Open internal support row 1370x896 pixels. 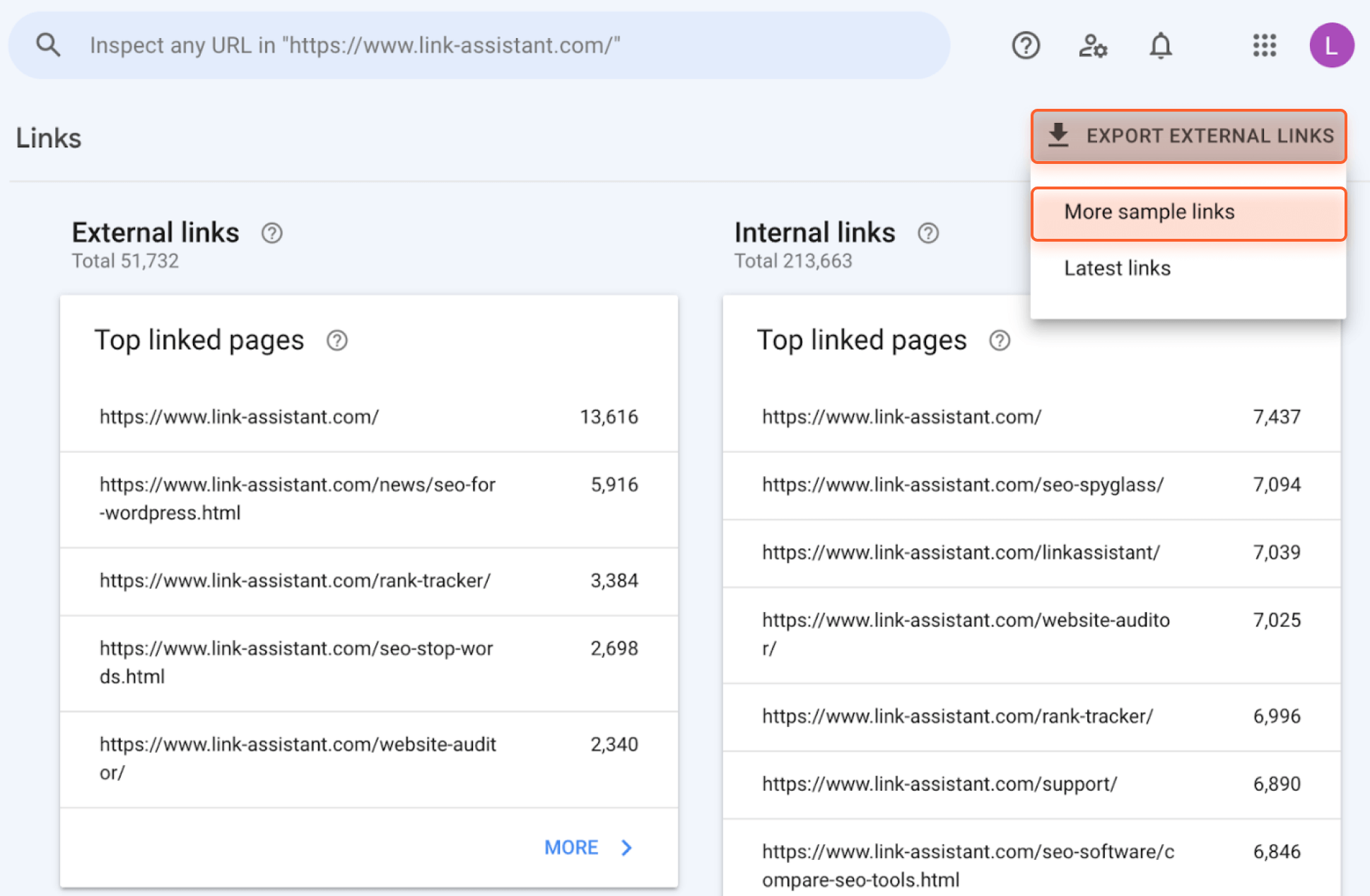(1031, 785)
